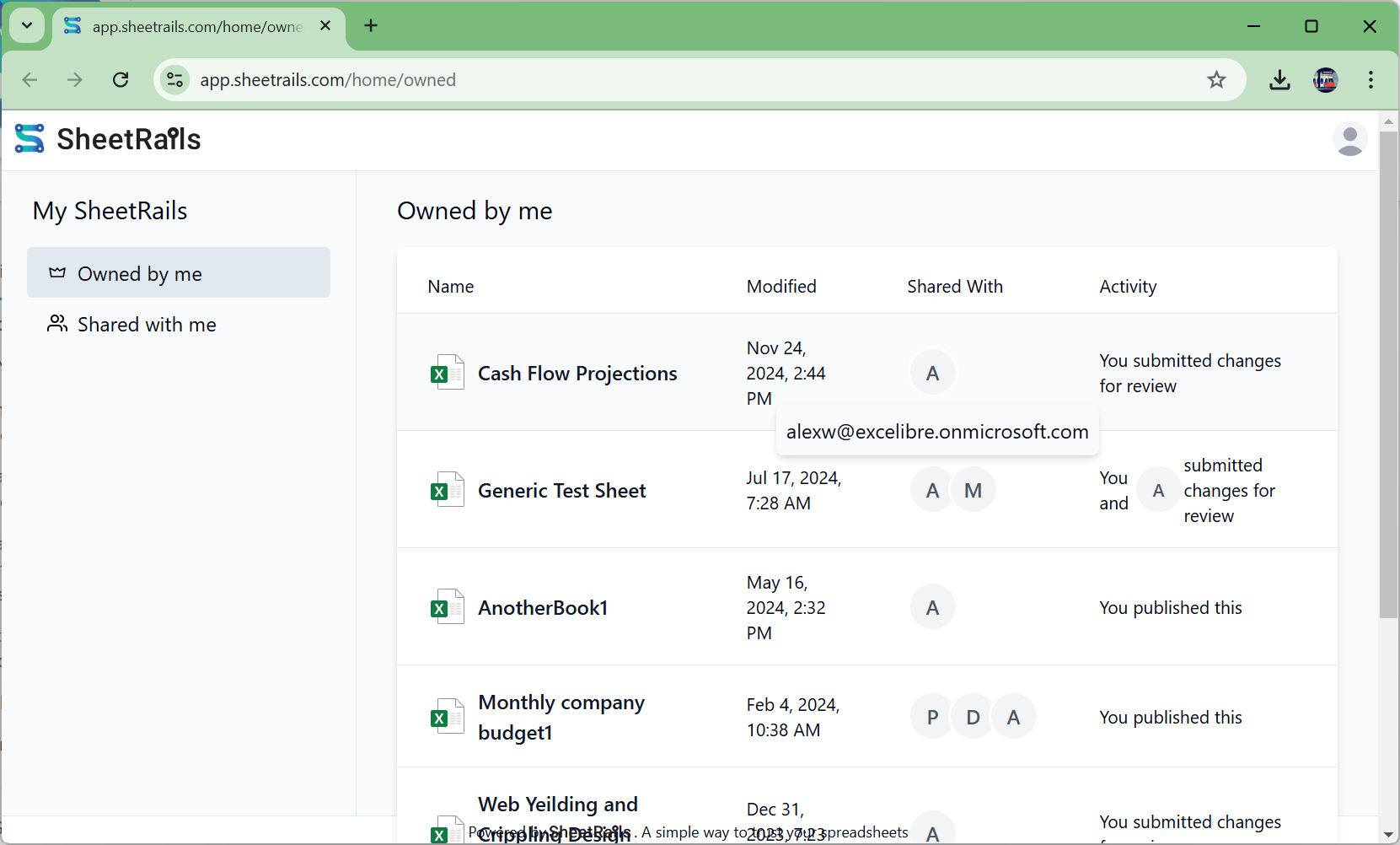Open the Cash Flow Projections spreadsheet
Viewport: 1400px width, 845px height.
[577, 374]
